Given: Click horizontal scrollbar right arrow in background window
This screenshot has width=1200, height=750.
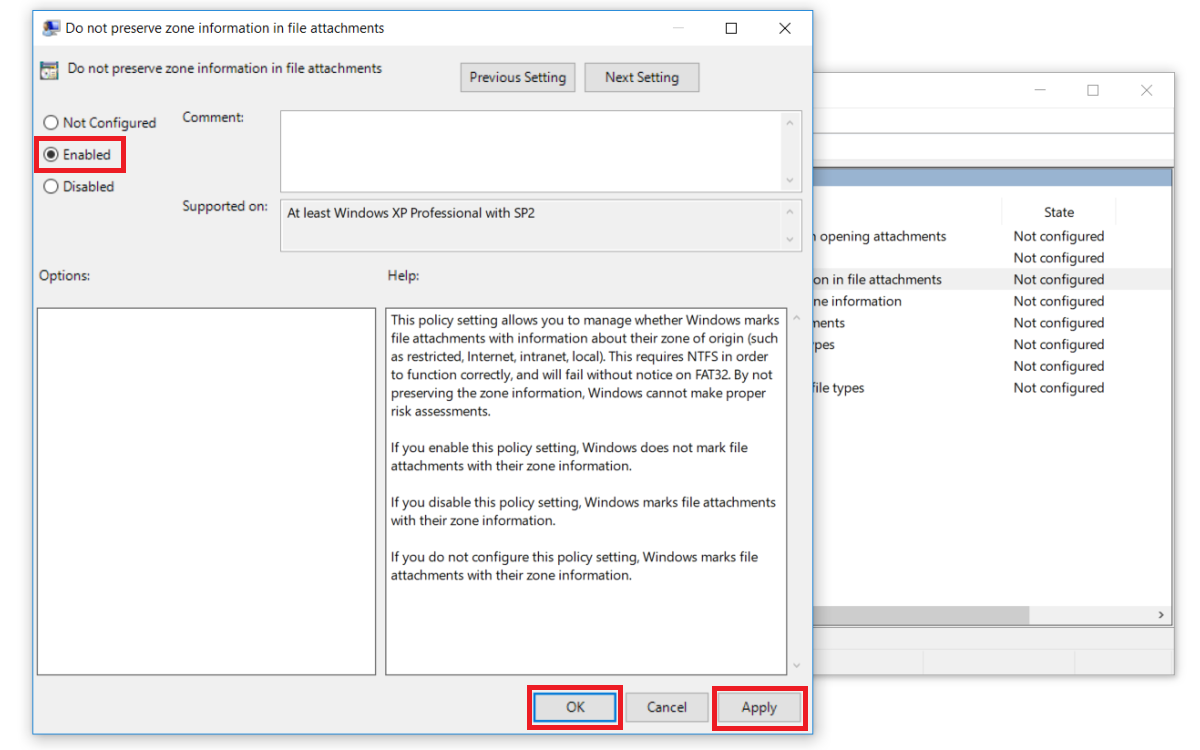Looking at the screenshot, I should pyautogui.click(x=1161, y=615).
